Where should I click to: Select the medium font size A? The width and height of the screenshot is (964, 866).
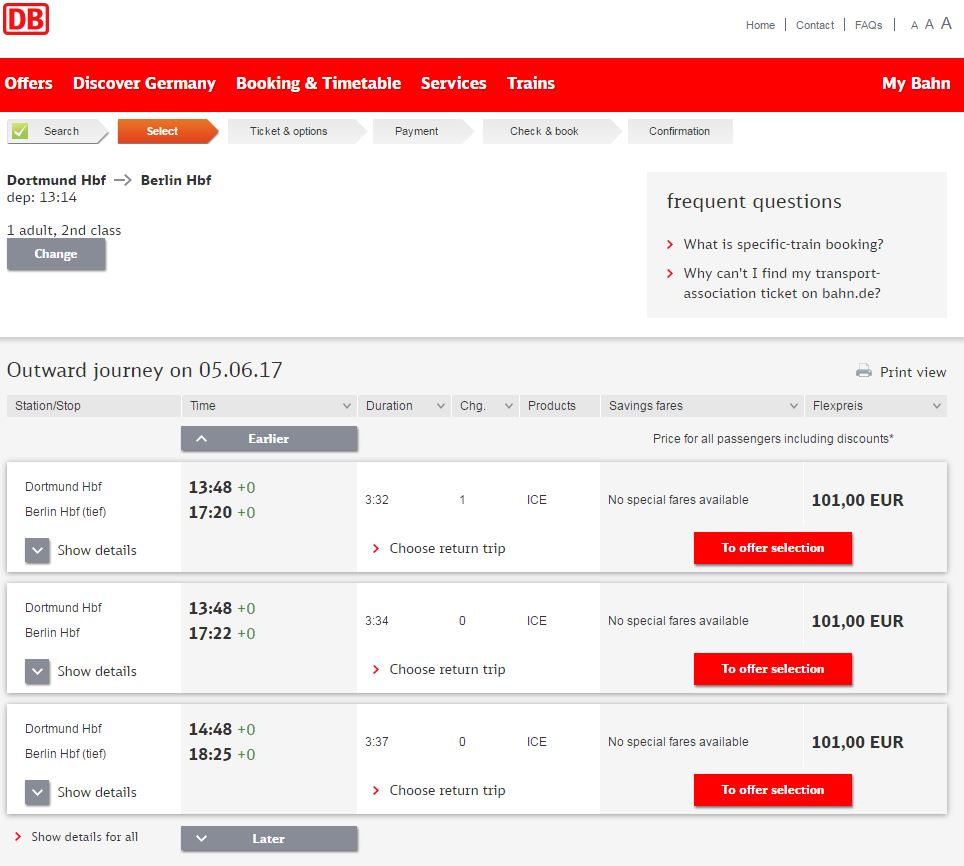(929, 25)
